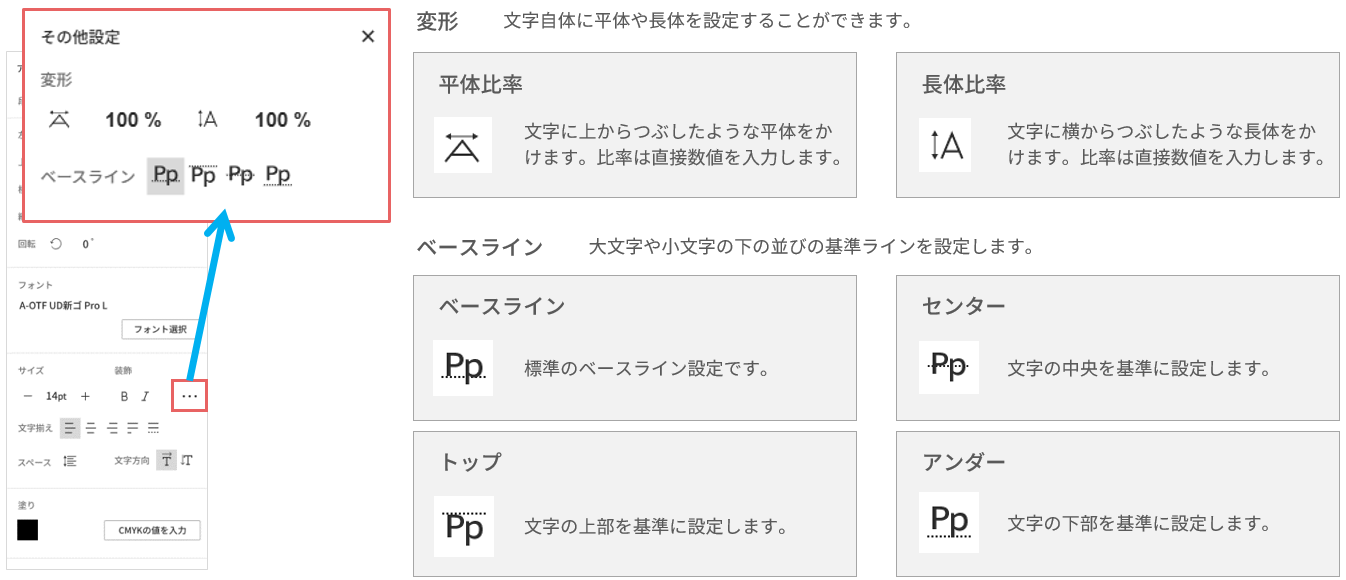The height and width of the screenshot is (580, 1346).
Task: Click the フォント選択 button
Action: click(x=160, y=329)
